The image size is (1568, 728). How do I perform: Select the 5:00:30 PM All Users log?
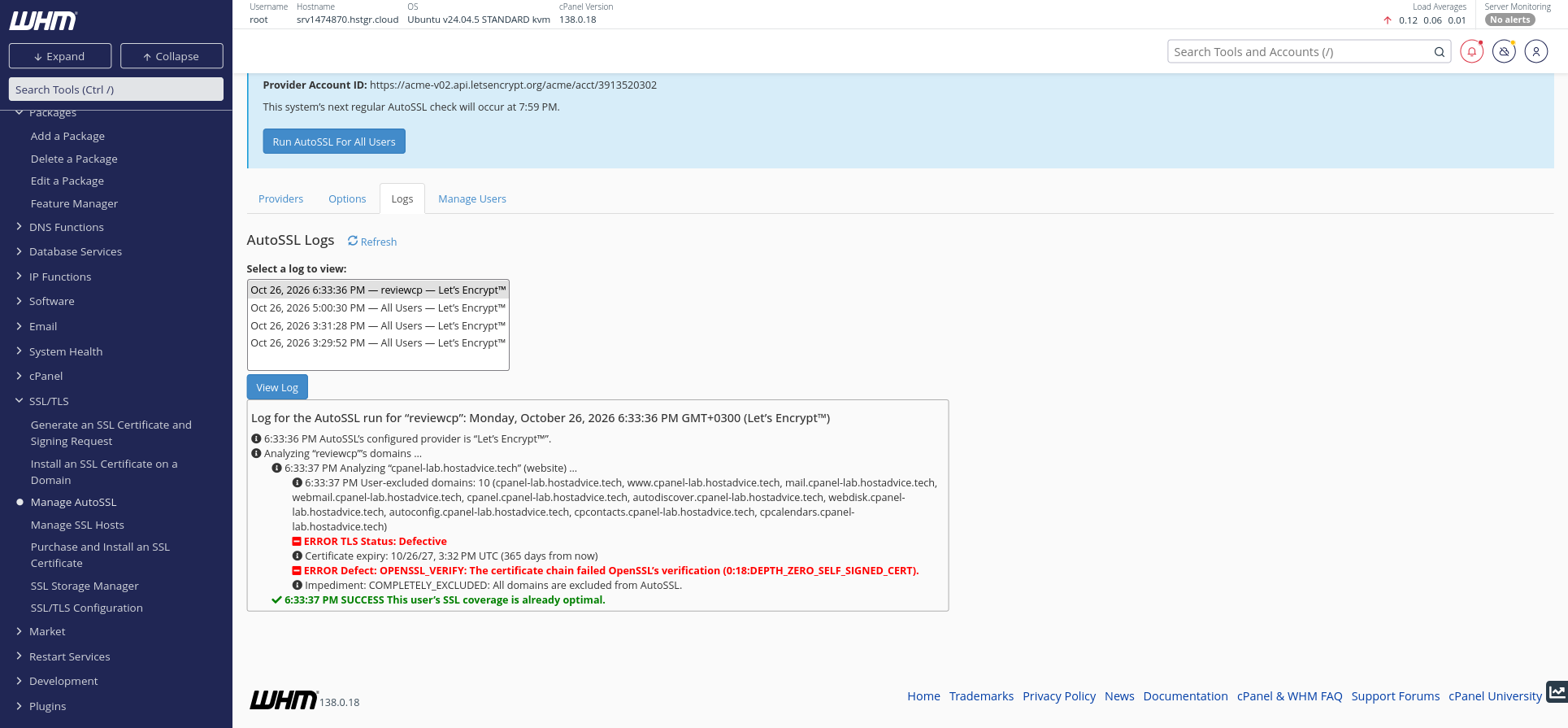coord(378,307)
